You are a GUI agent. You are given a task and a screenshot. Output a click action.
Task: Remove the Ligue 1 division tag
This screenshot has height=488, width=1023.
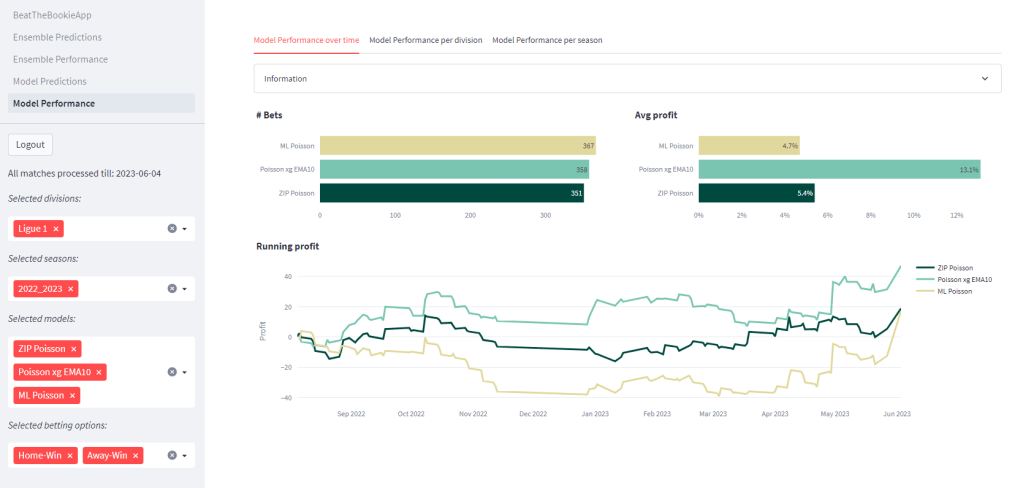point(56,229)
